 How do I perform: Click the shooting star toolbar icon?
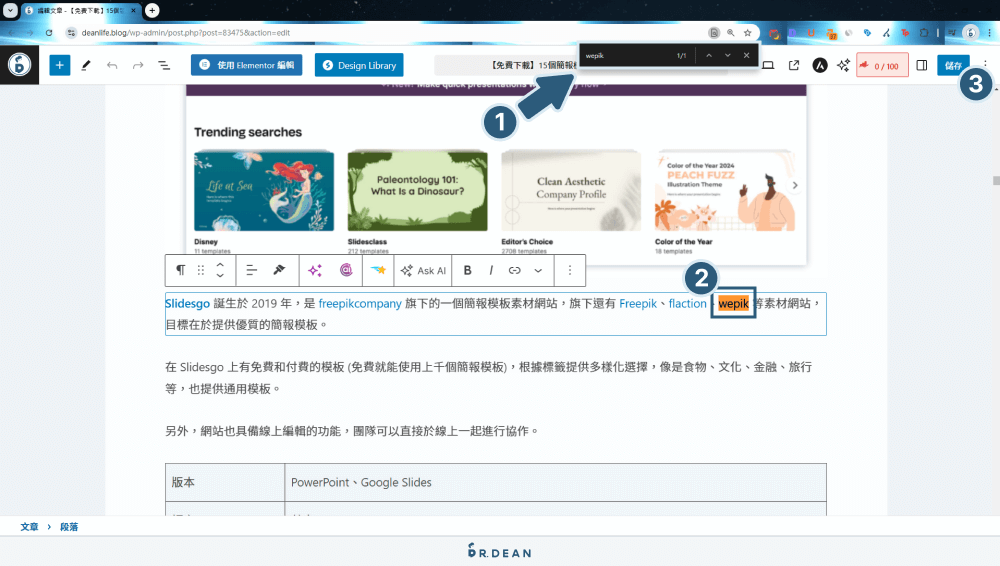pyautogui.click(x=378, y=270)
